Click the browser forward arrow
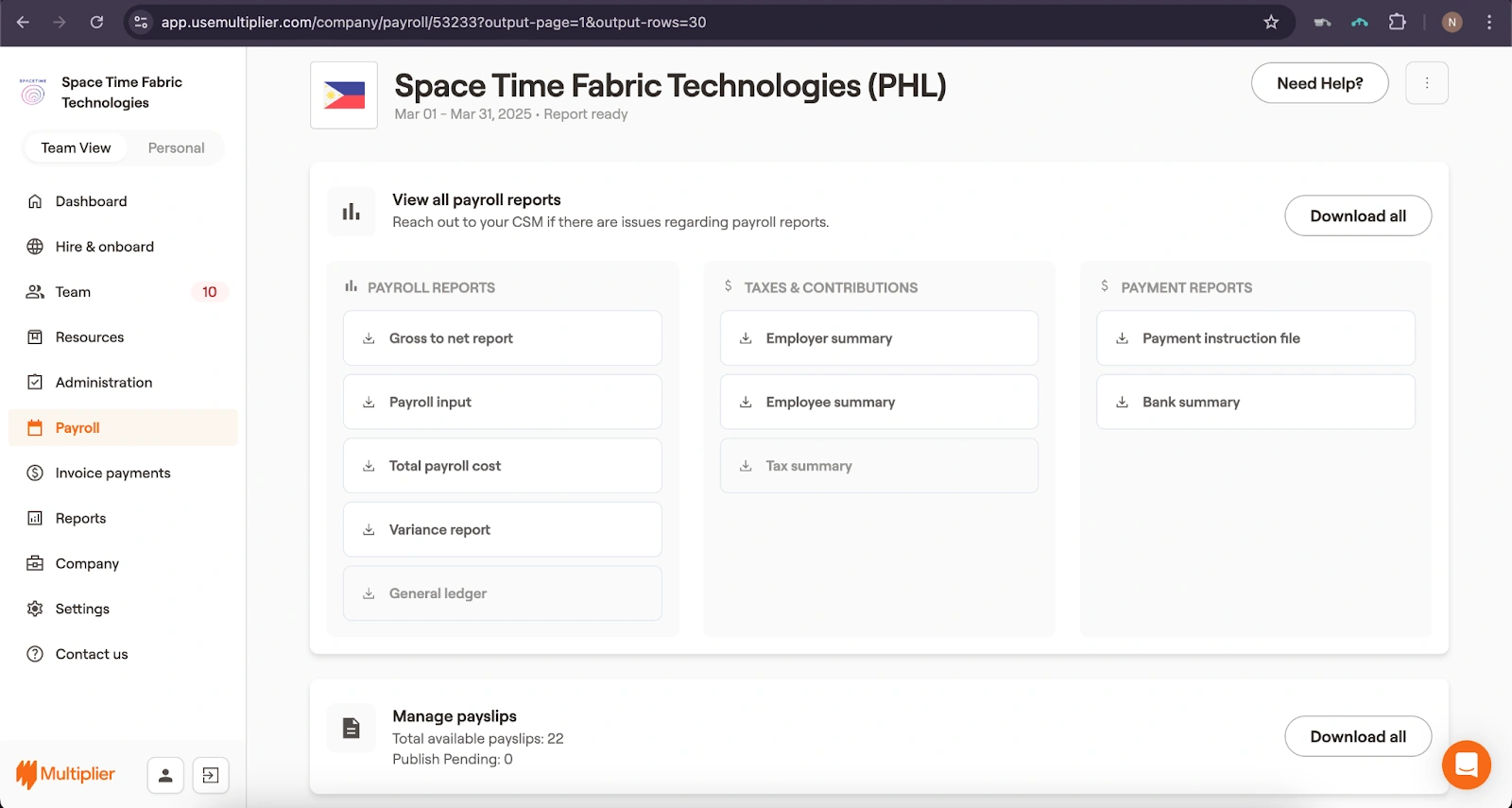Viewport: 1512px width, 808px height. pos(60,22)
